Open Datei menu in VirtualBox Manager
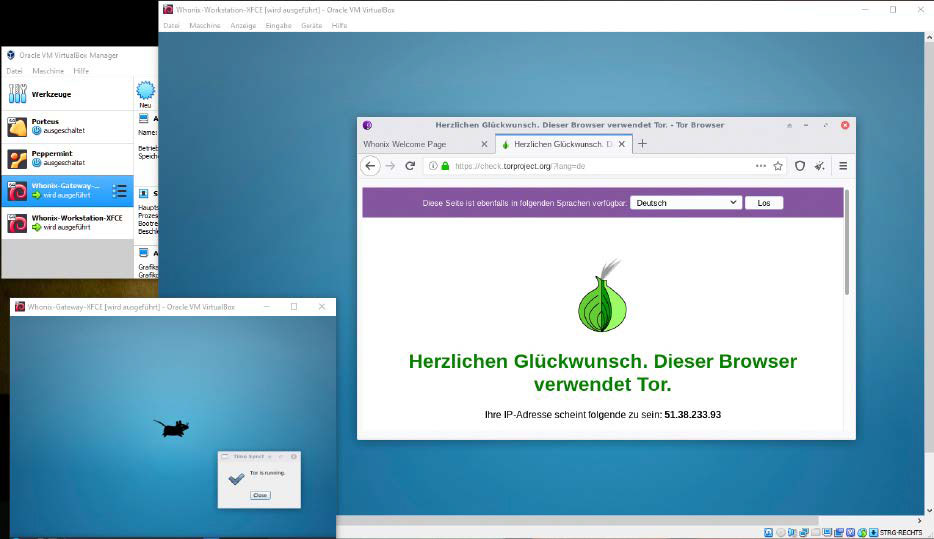The height and width of the screenshot is (539, 934). 14,71
